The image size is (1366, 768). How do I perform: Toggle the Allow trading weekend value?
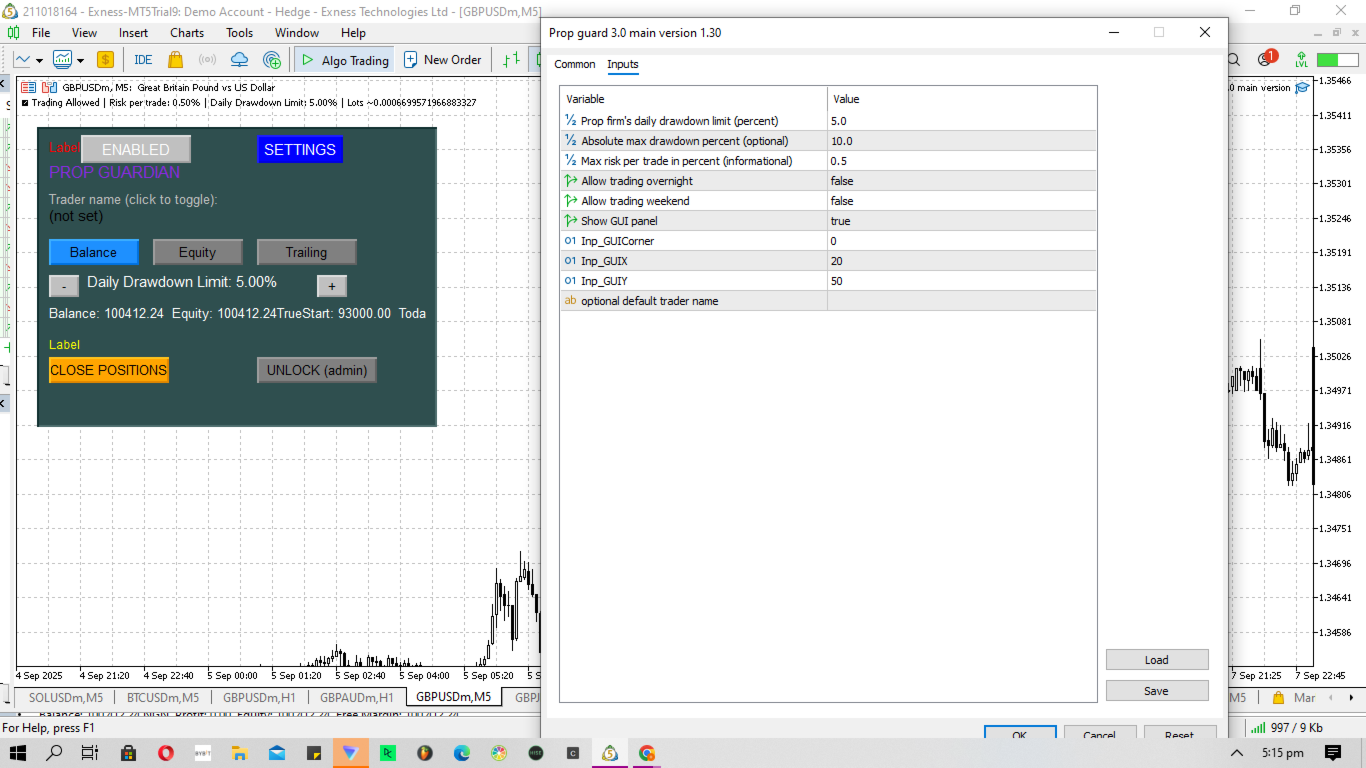click(961, 201)
